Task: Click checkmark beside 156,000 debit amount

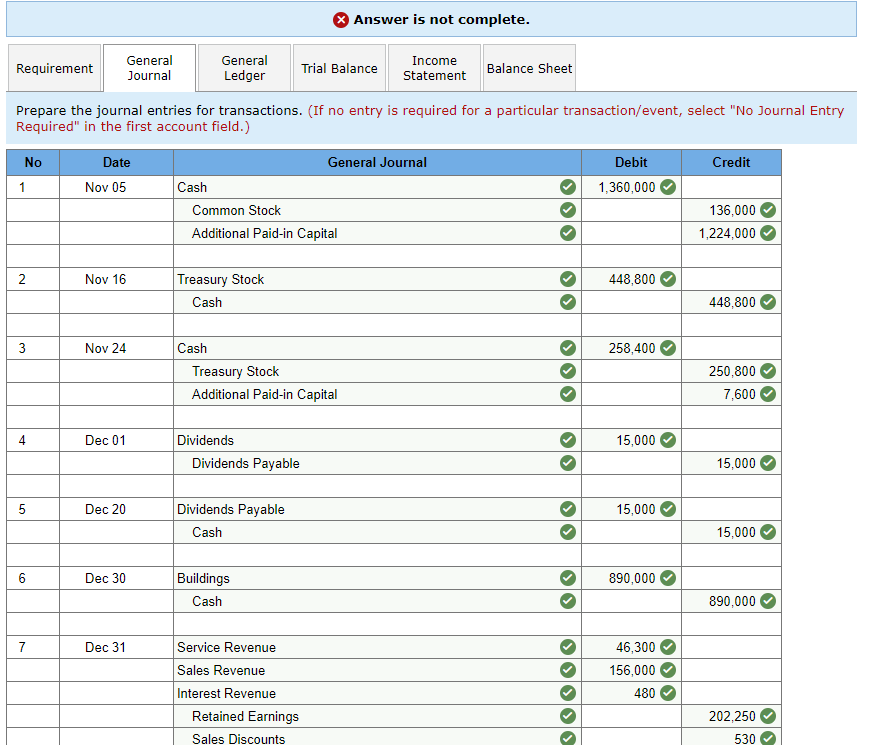Action: [668, 670]
